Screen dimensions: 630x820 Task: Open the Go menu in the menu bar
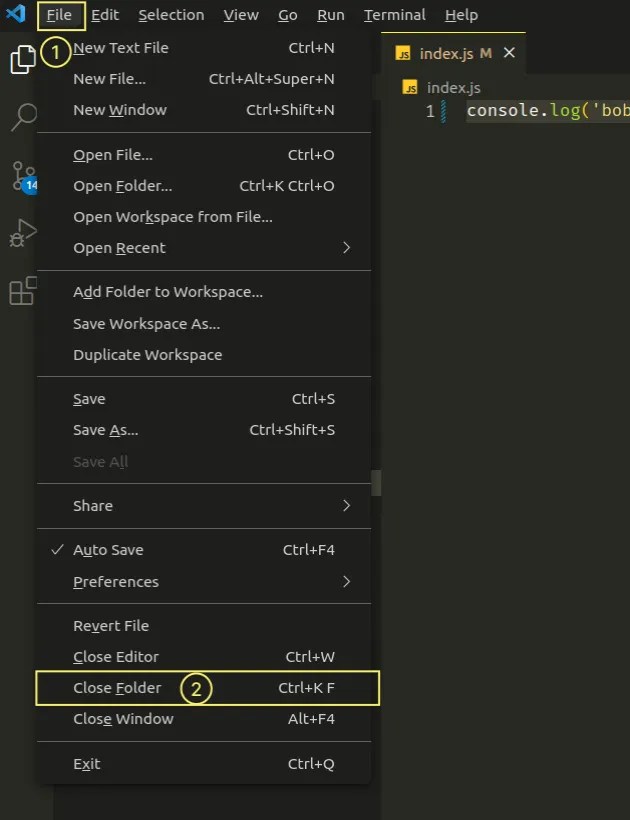(x=287, y=14)
